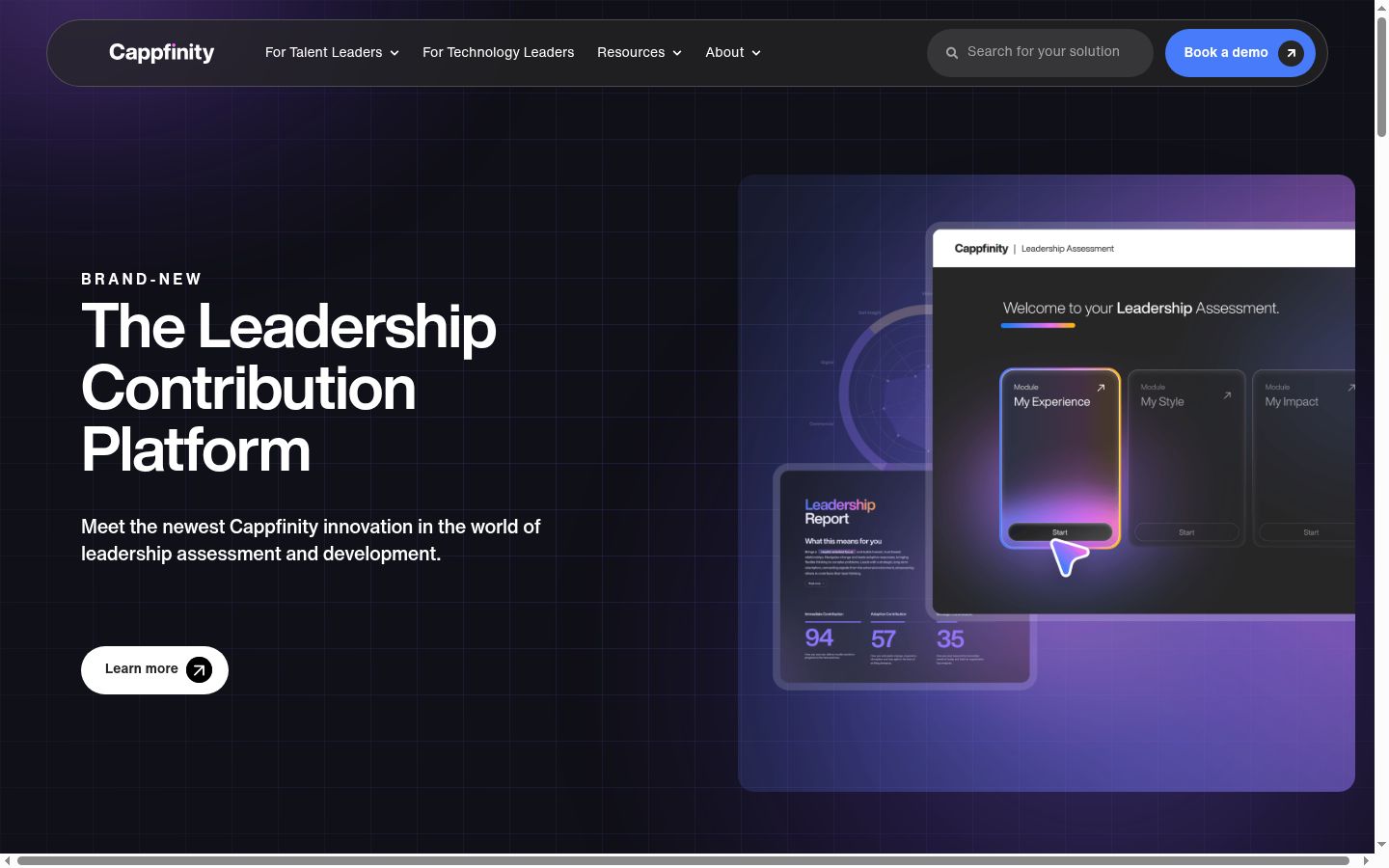Go to For Technology Leaders
Image resolution: width=1389 pixels, height=868 pixels.
point(498,52)
